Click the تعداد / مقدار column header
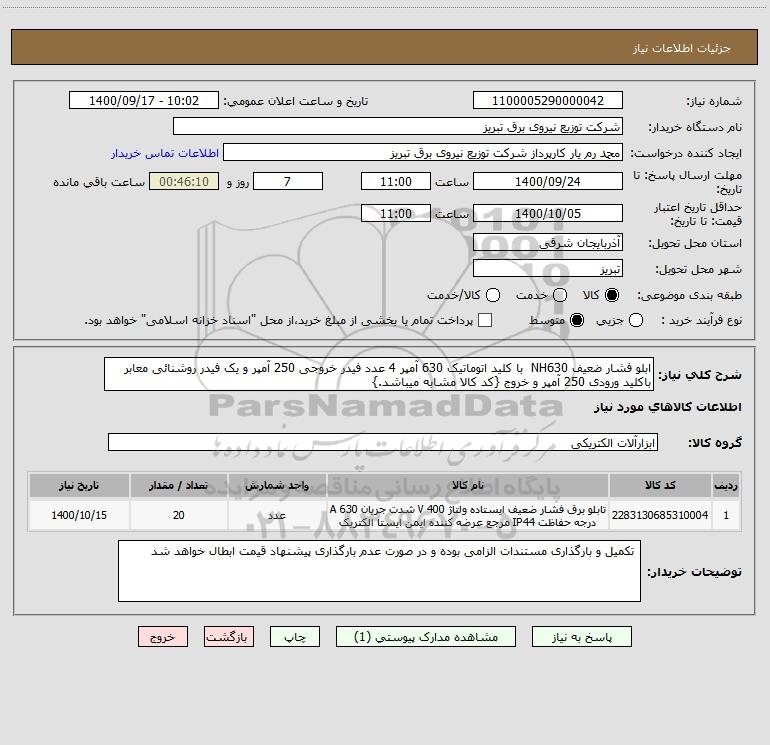Viewport: 770px width, 745px height. [x=179, y=485]
